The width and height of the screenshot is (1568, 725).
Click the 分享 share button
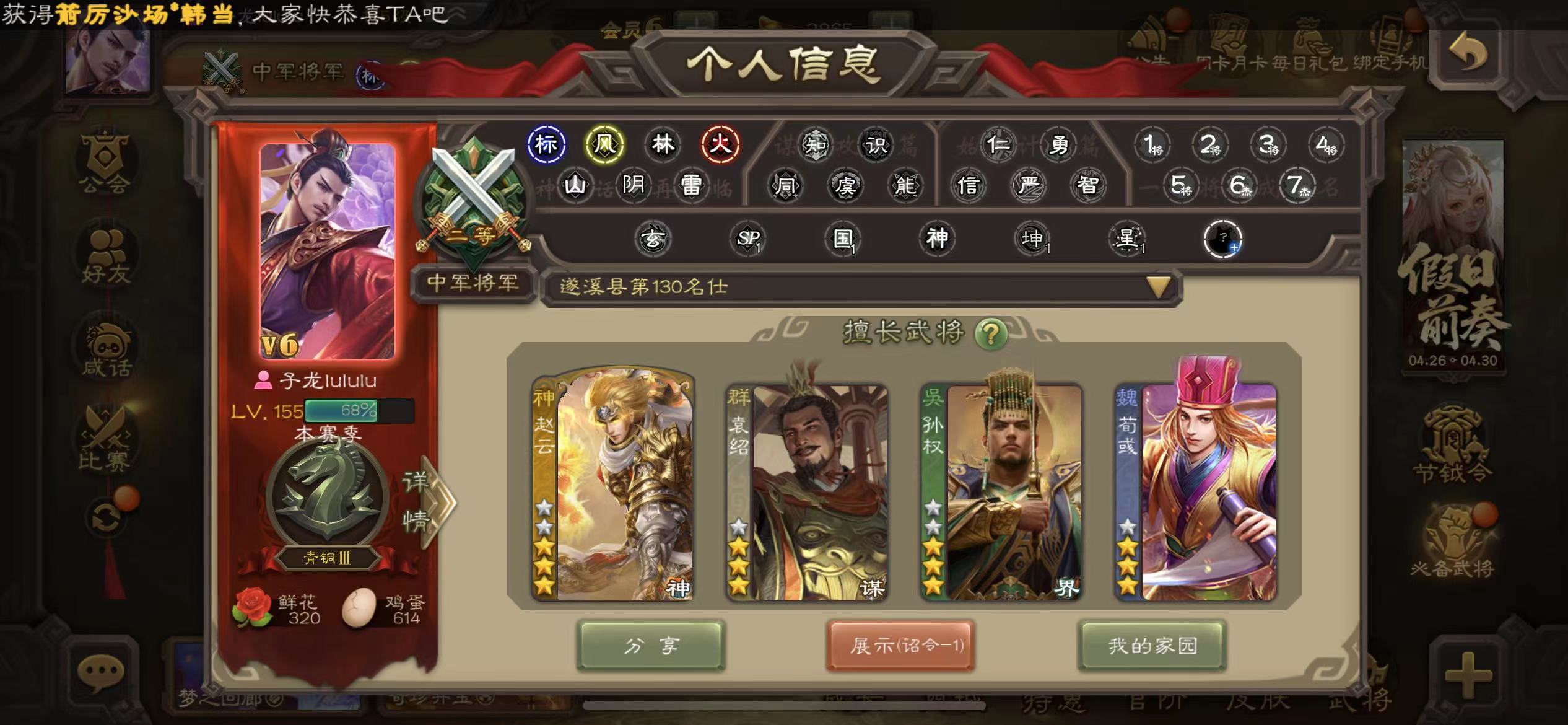pyautogui.click(x=650, y=646)
